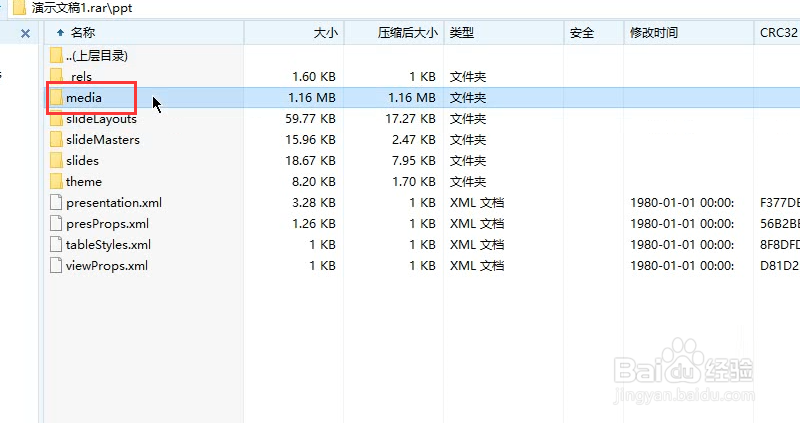Click the theme folder icon
Screen dimensions: 800x423
click(x=56, y=181)
